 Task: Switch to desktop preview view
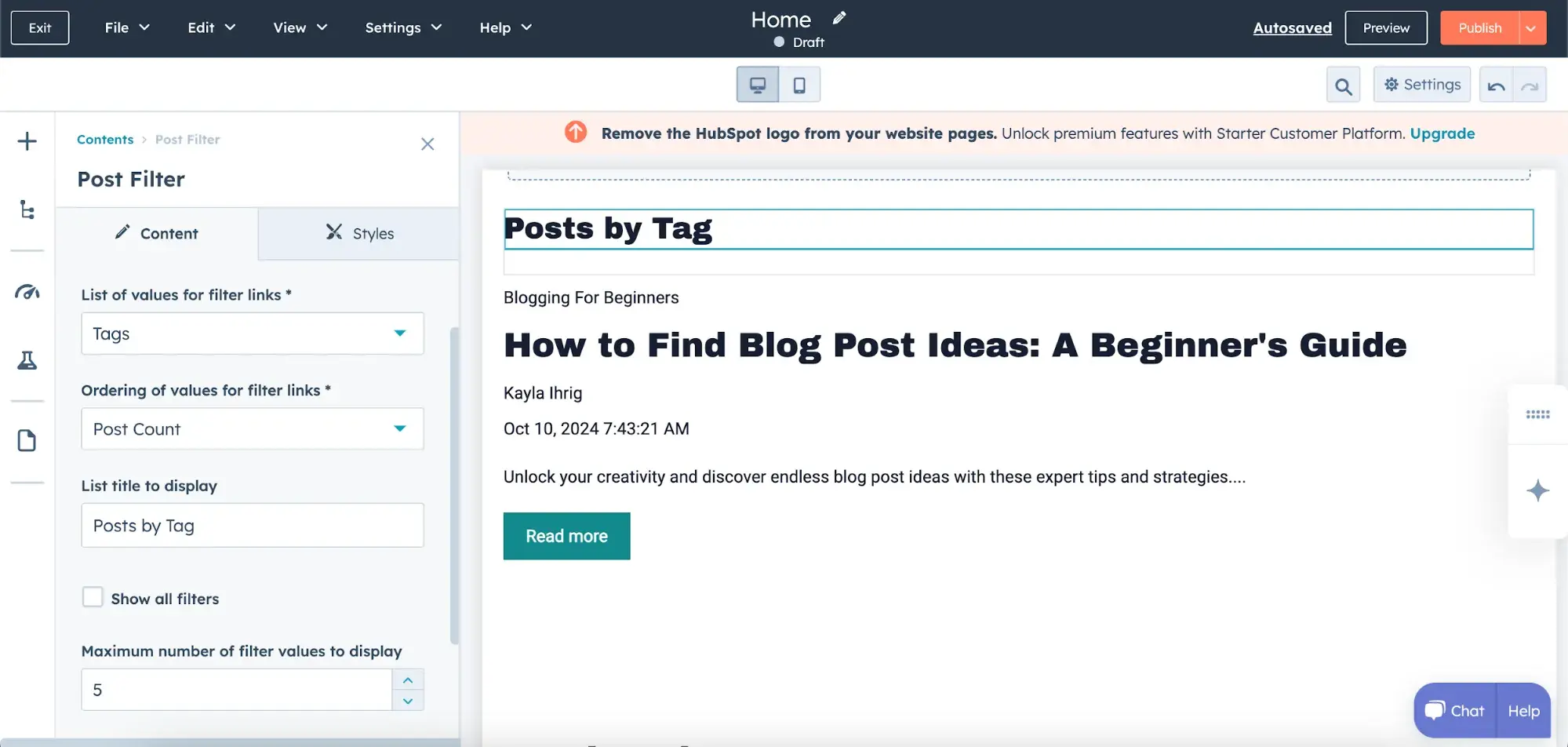[758, 85]
